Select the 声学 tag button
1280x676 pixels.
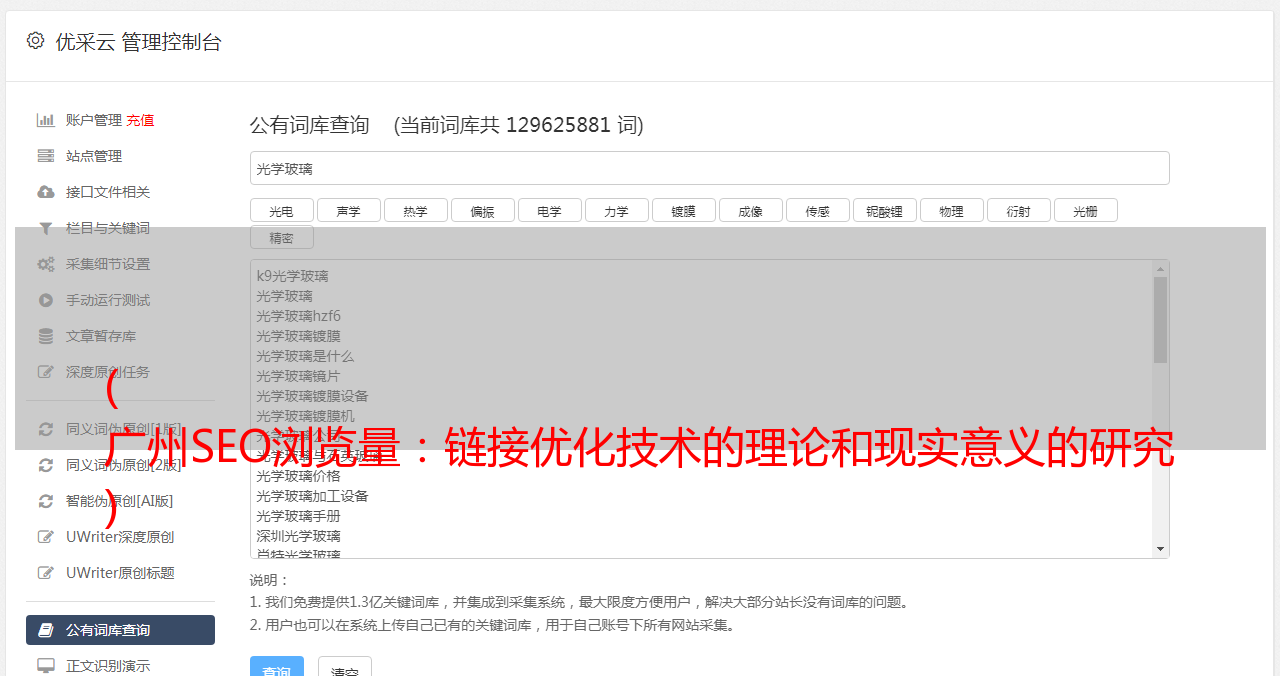[x=348, y=210]
